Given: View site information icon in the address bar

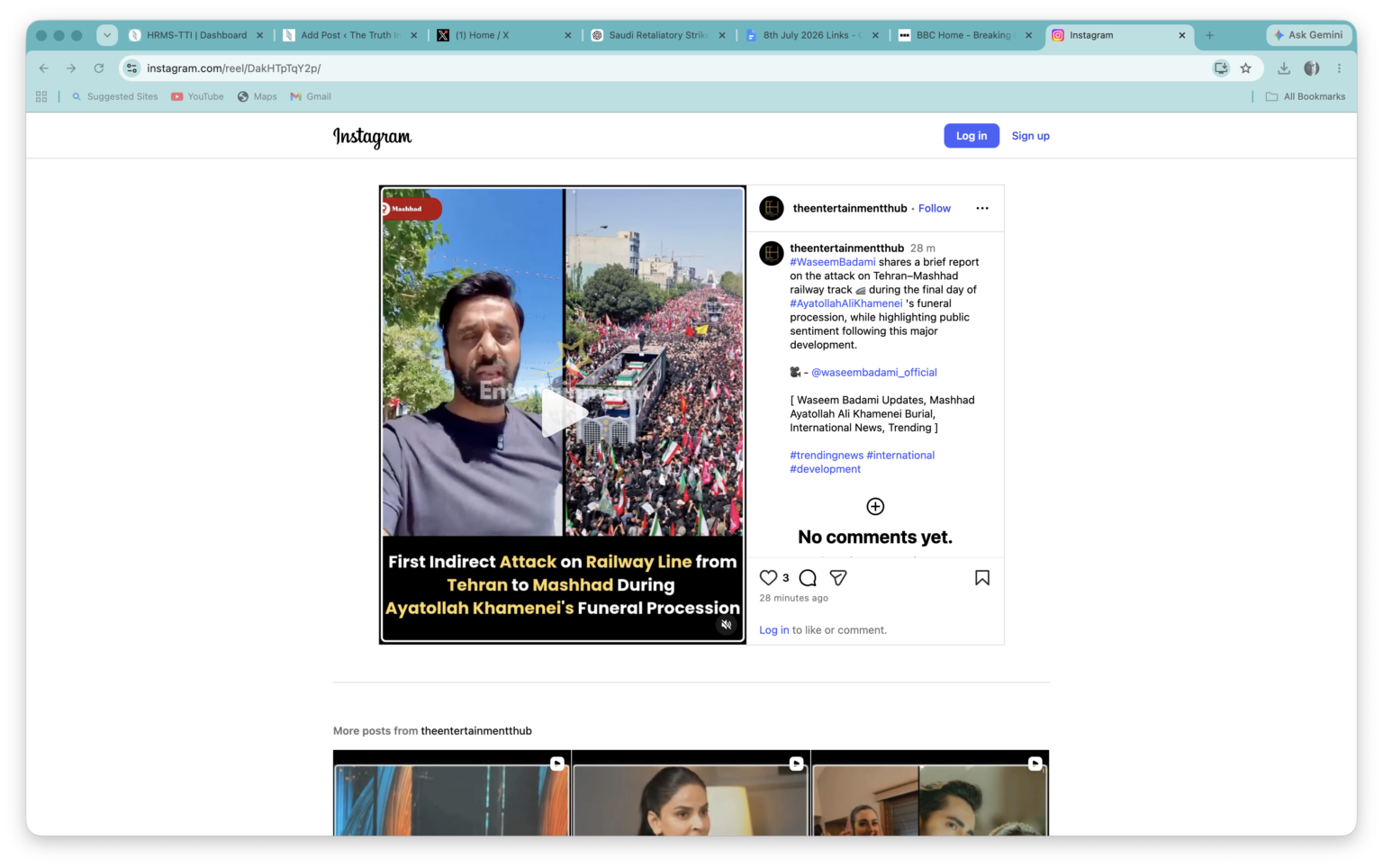Looking at the screenshot, I should (x=132, y=68).
